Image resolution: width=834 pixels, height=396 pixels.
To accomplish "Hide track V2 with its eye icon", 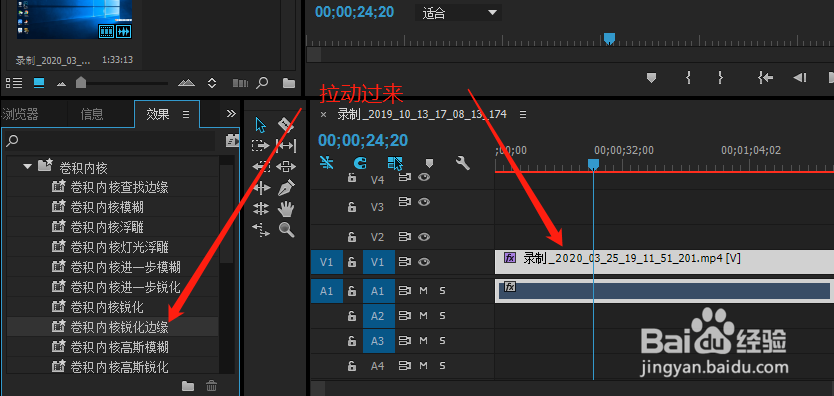I will click(x=423, y=237).
